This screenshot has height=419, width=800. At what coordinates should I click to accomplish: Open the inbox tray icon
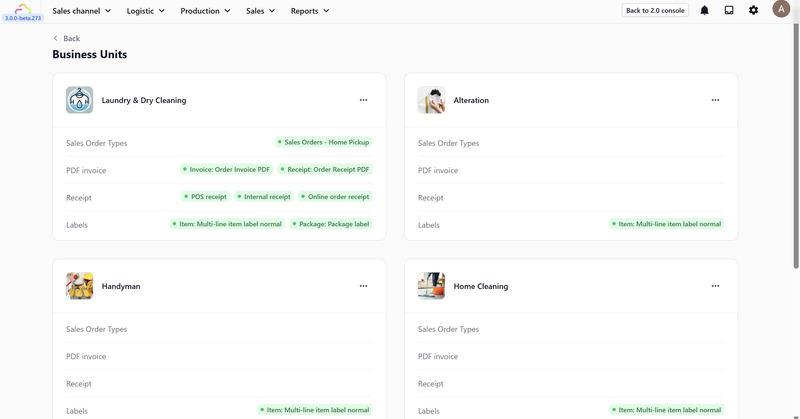pyautogui.click(x=729, y=10)
